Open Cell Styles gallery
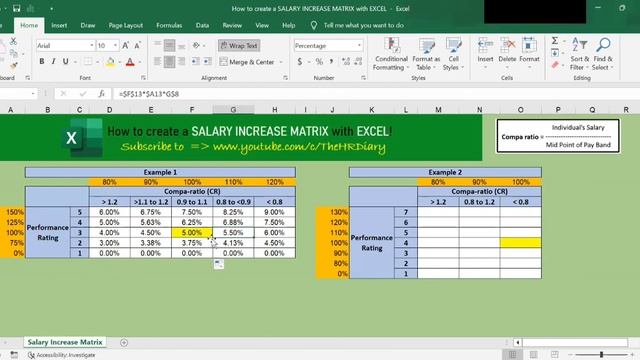 pyautogui.click(x=453, y=54)
